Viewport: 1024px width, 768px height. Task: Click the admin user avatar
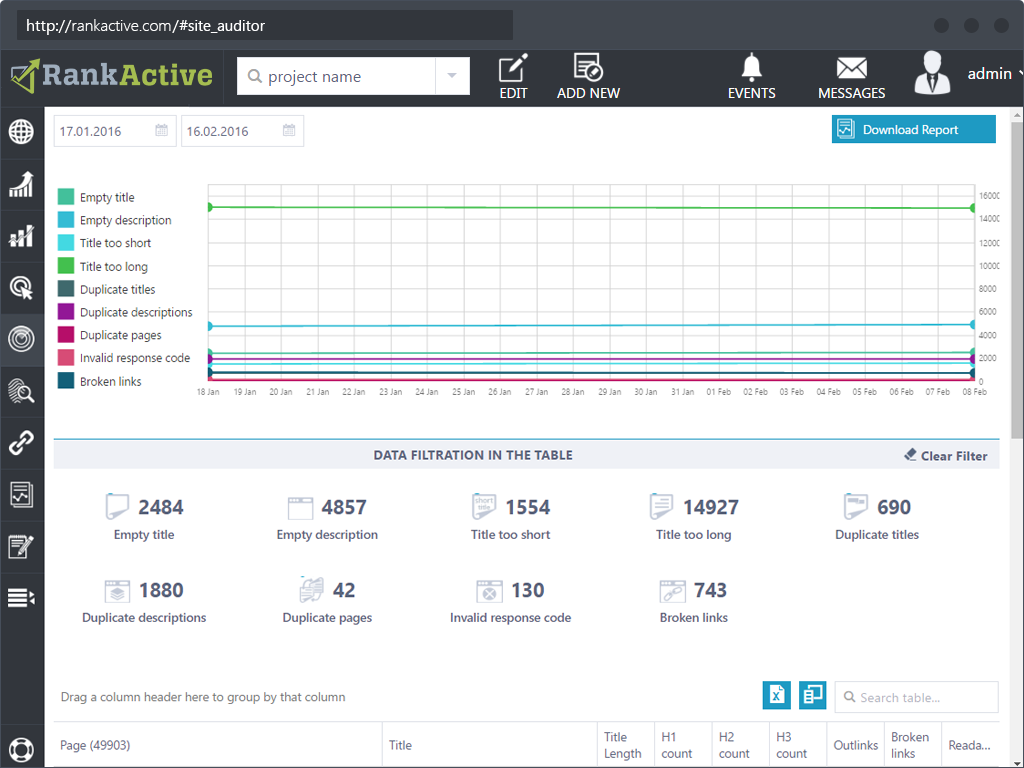coord(932,72)
